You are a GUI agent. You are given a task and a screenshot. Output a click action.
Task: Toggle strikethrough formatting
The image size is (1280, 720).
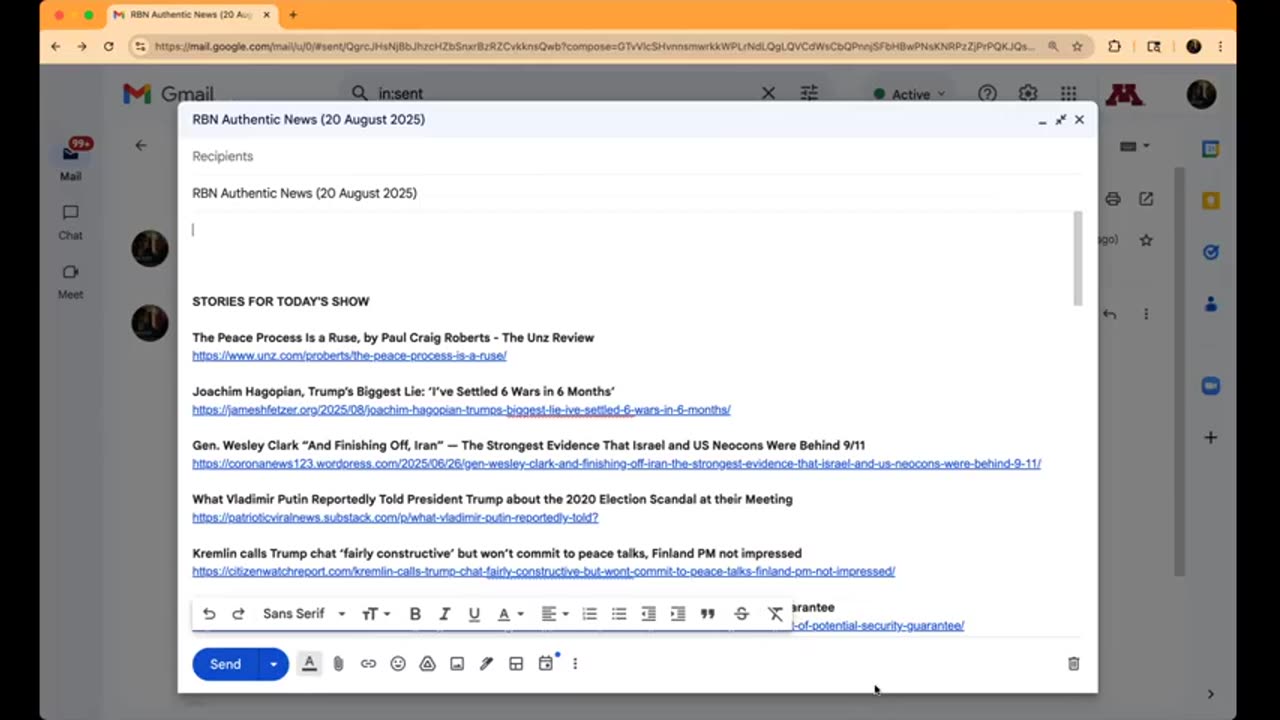point(741,614)
